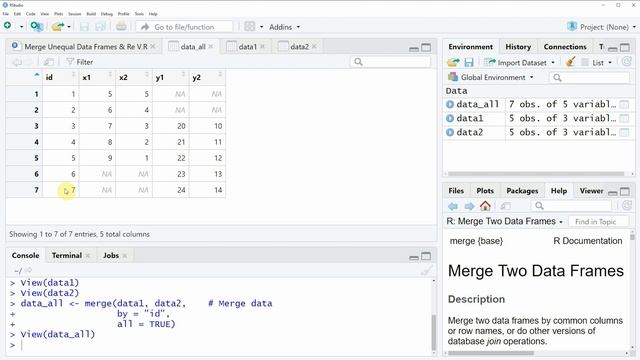640x360 pixels.
Task: Switch to the Plots tab
Action: pyautogui.click(x=485, y=191)
